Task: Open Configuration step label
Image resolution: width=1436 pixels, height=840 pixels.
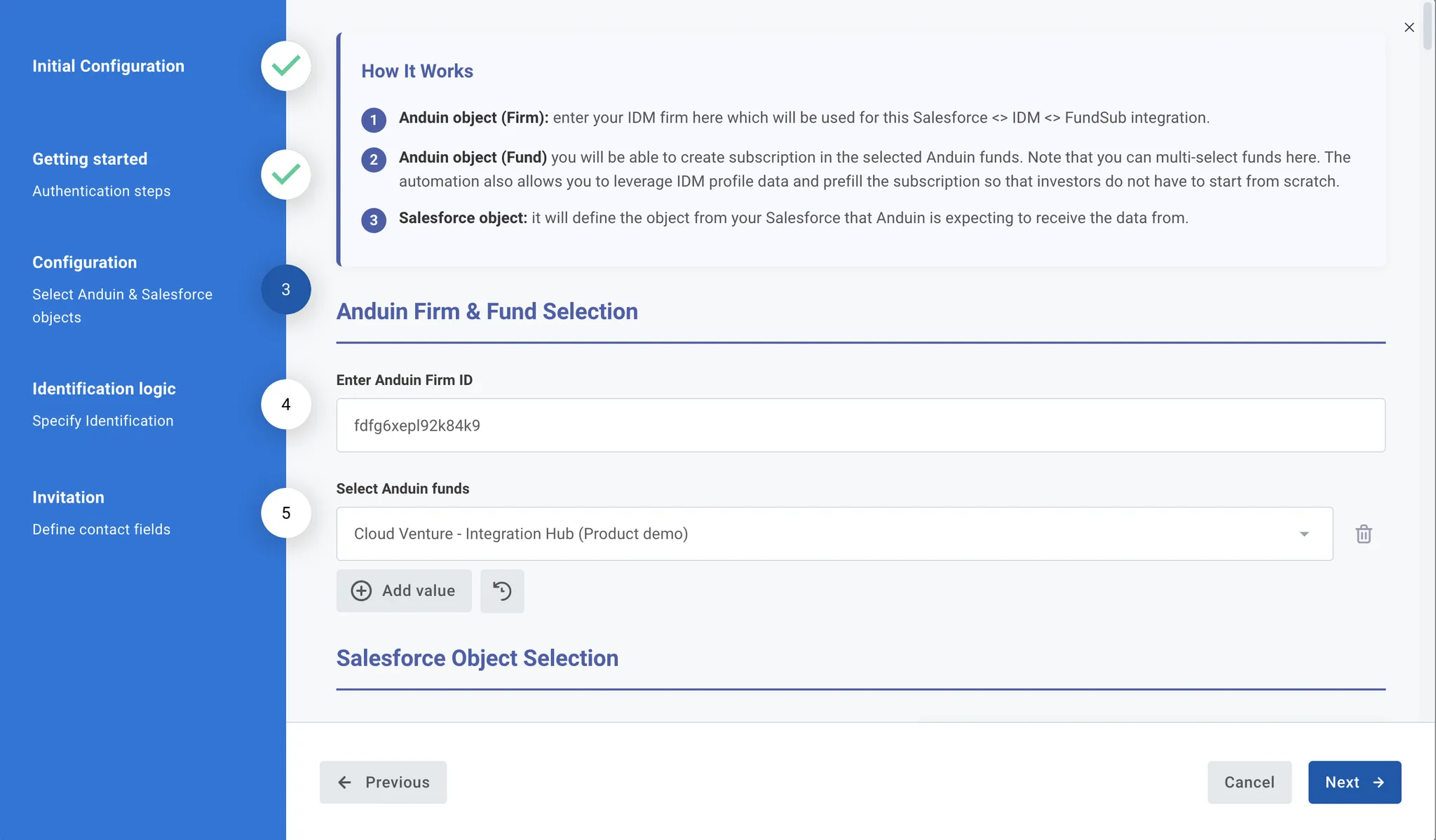Action: [x=85, y=262]
